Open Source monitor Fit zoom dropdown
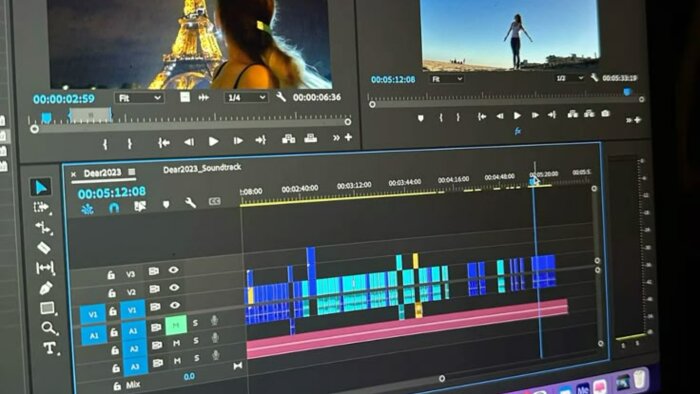 click(x=139, y=98)
